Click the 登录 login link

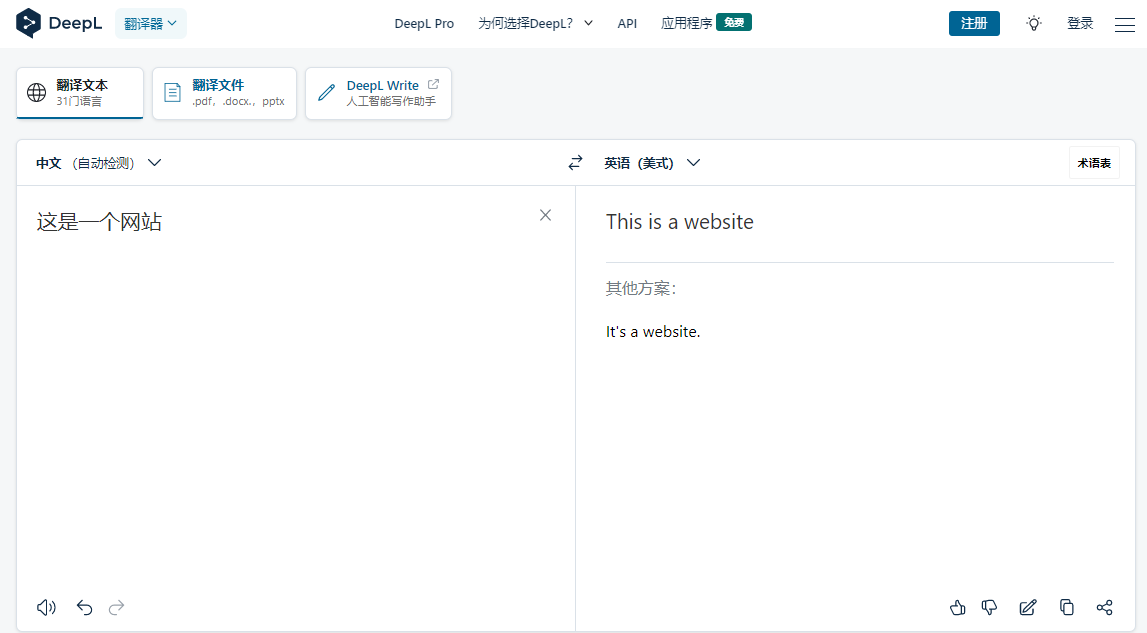tap(1080, 23)
